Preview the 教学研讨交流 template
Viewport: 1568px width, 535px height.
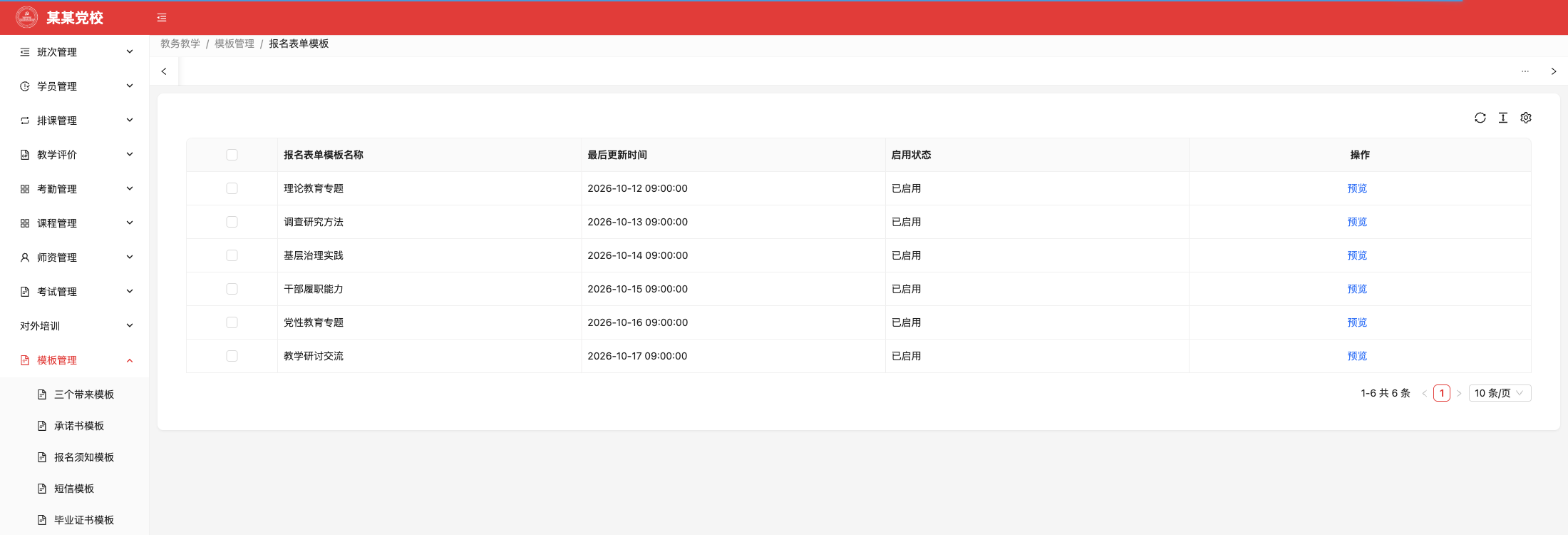point(1357,356)
